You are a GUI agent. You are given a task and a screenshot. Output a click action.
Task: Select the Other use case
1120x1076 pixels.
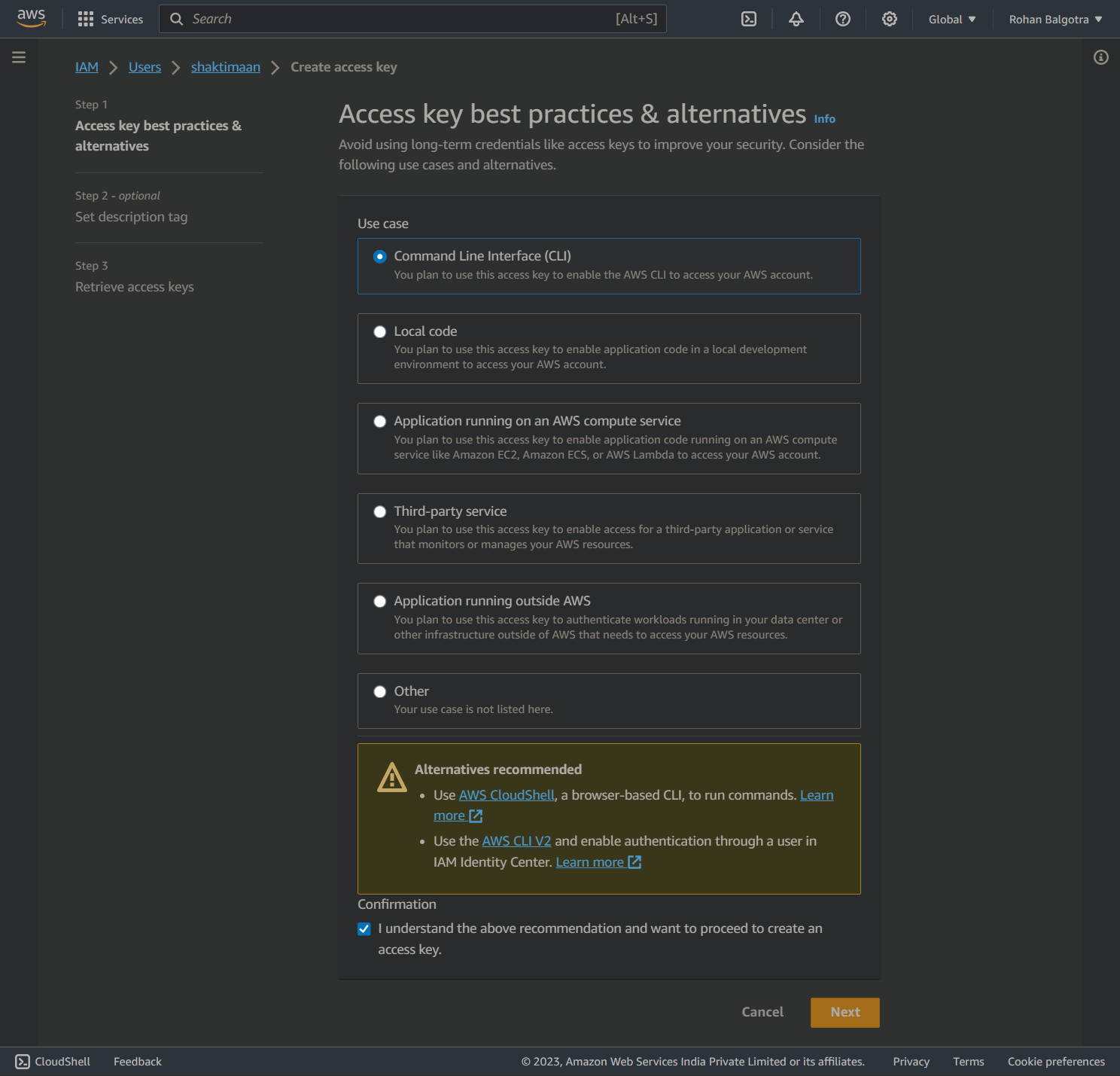pyautogui.click(x=380, y=692)
